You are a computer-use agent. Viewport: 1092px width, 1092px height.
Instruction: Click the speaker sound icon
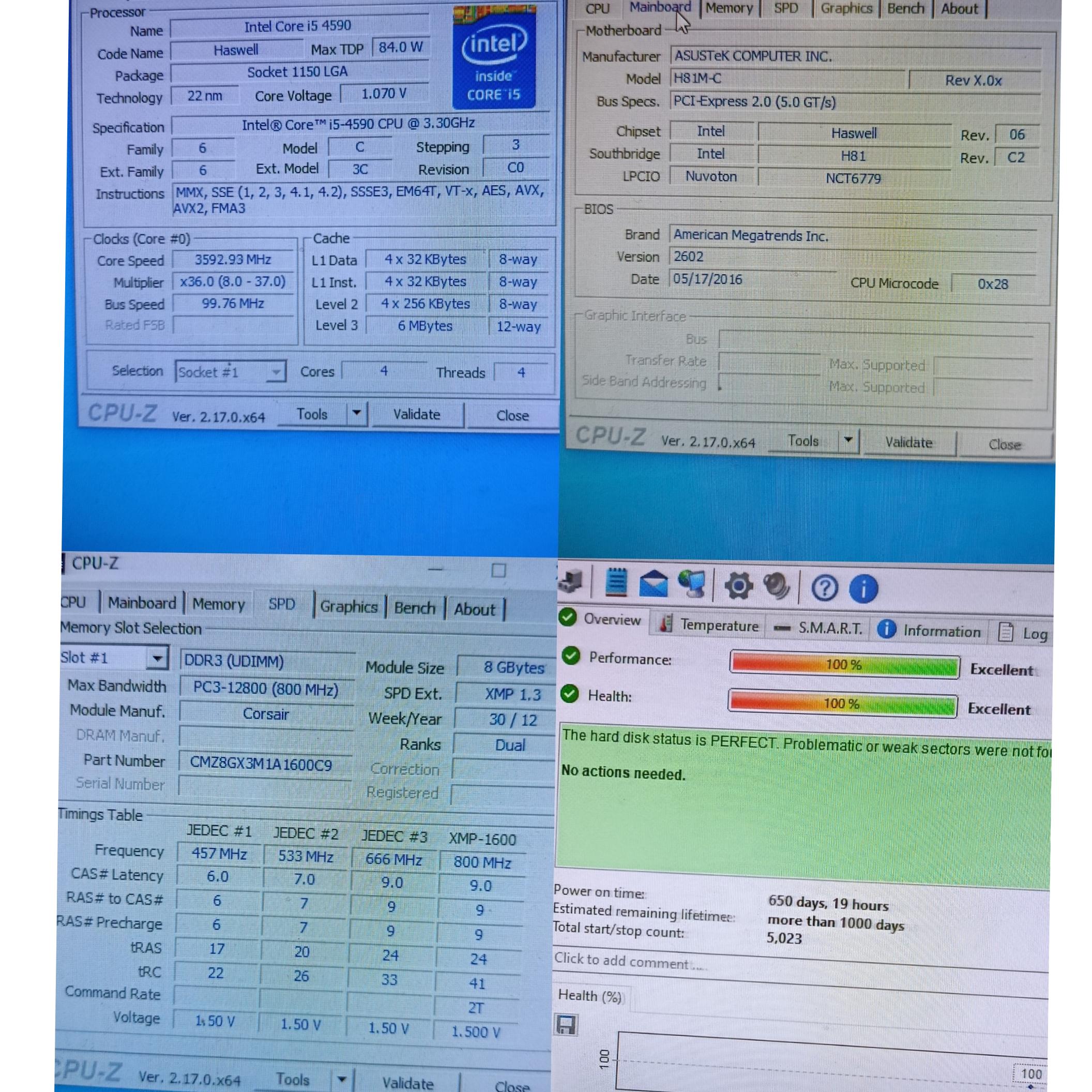(777, 586)
